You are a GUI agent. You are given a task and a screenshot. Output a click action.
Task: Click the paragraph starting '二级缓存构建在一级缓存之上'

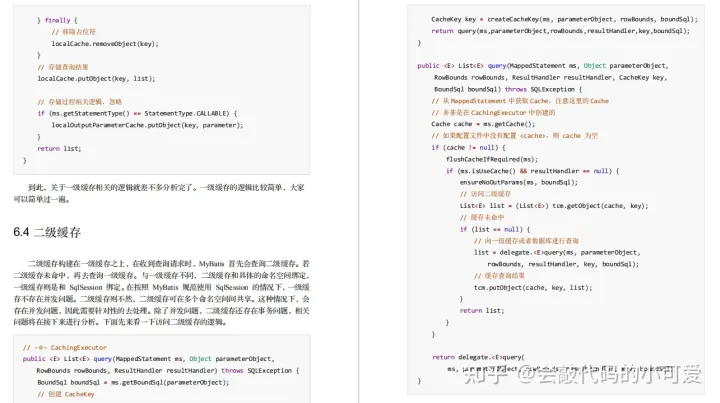point(162,293)
